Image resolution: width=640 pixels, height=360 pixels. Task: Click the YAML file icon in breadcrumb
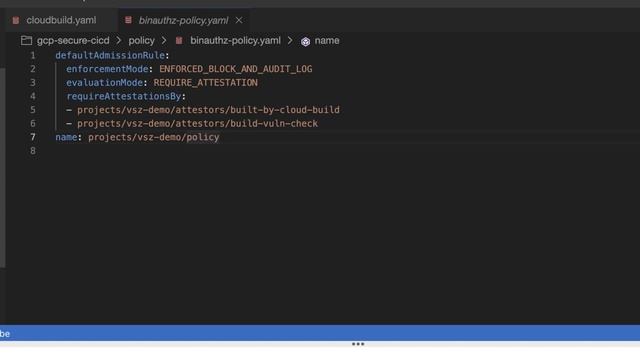tap(179, 41)
